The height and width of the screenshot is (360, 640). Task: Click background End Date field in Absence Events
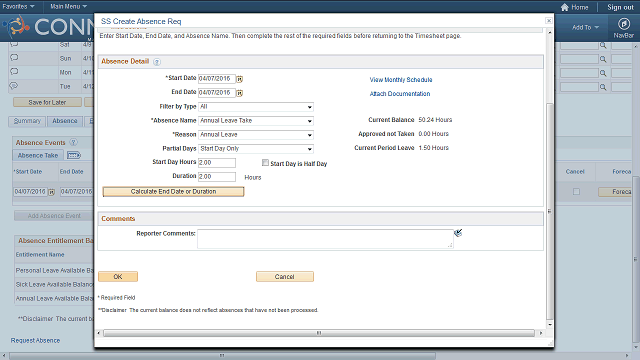[x=76, y=191]
